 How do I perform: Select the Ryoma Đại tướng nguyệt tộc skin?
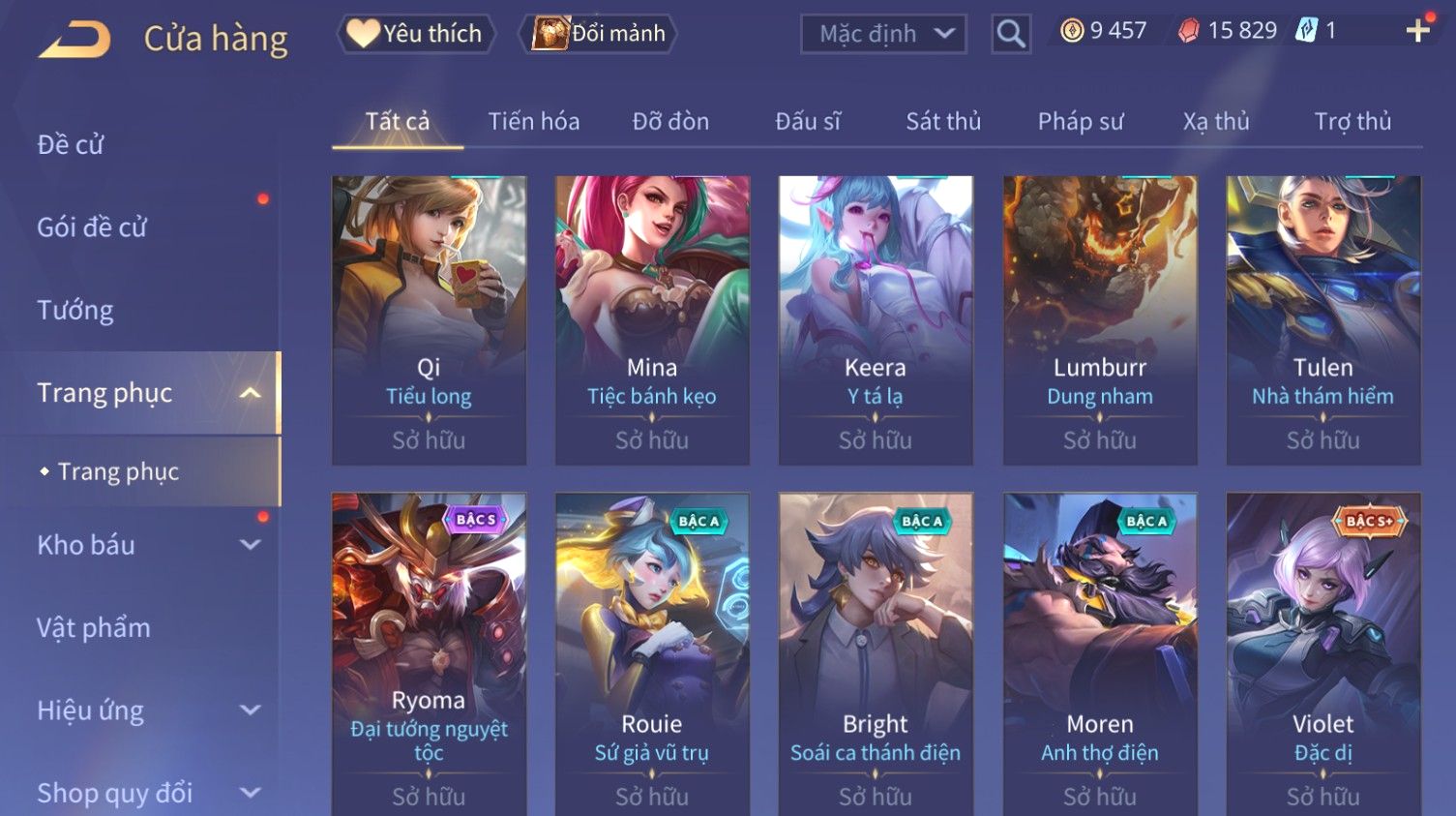point(429,654)
